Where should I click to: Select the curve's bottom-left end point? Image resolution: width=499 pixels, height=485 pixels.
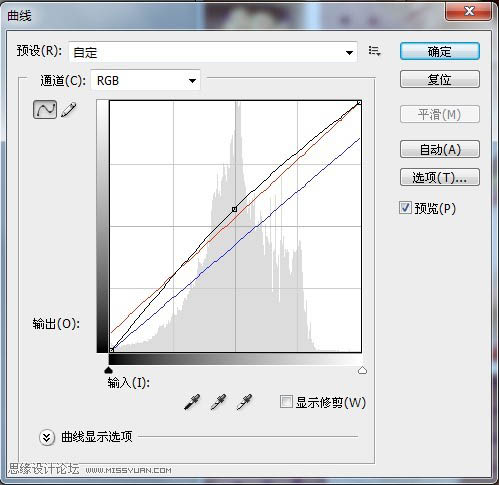point(112,350)
